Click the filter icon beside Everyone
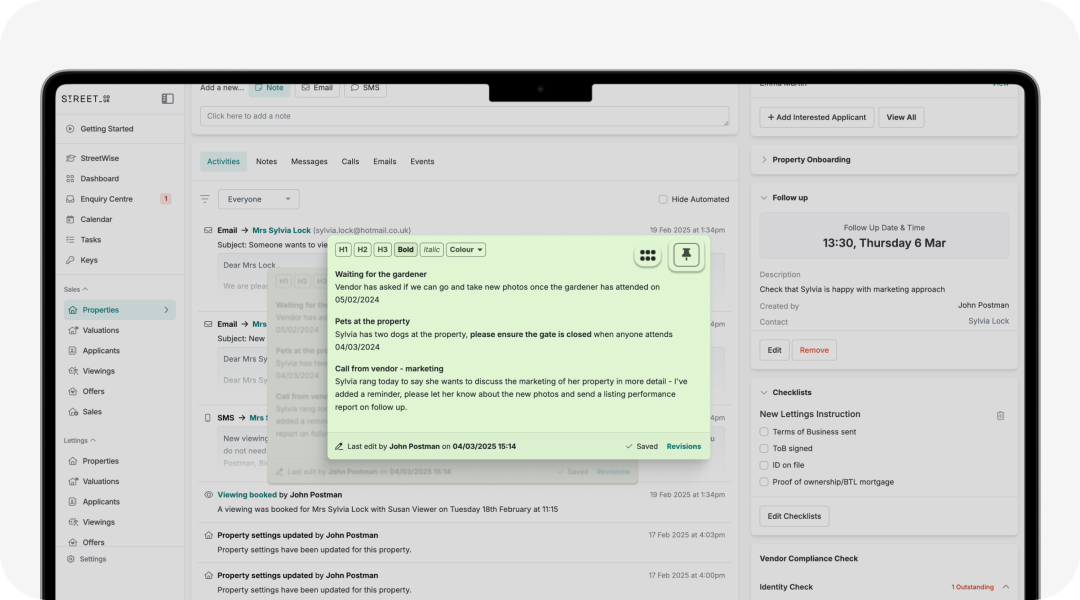 (x=205, y=199)
